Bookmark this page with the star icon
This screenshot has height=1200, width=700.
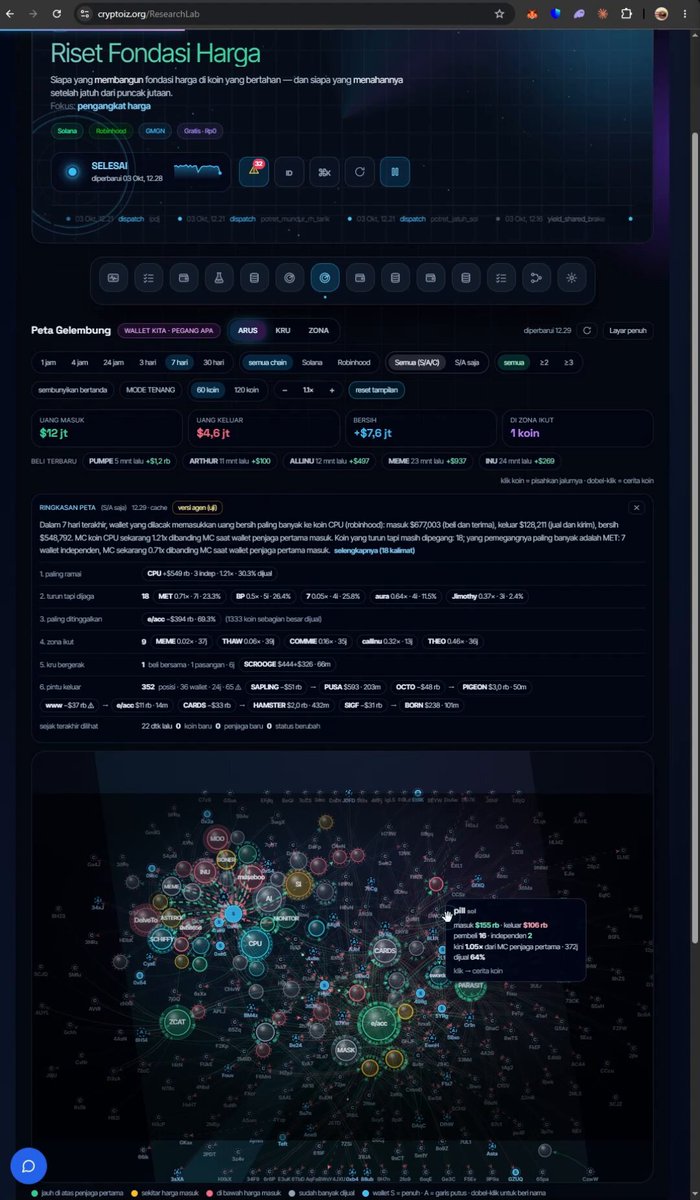pyautogui.click(x=499, y=14)
